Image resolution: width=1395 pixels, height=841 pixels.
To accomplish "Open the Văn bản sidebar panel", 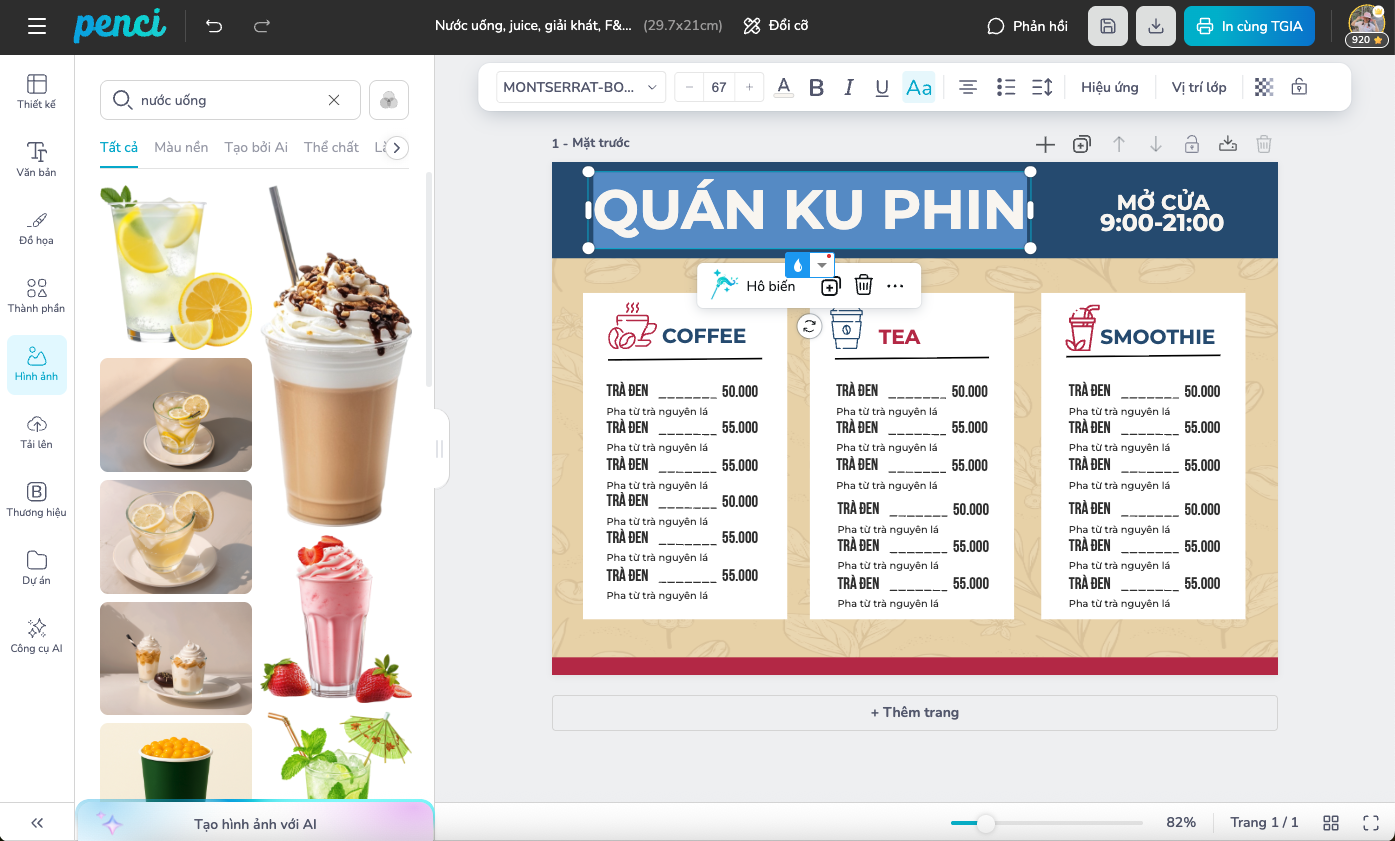I will pos(37,159).
